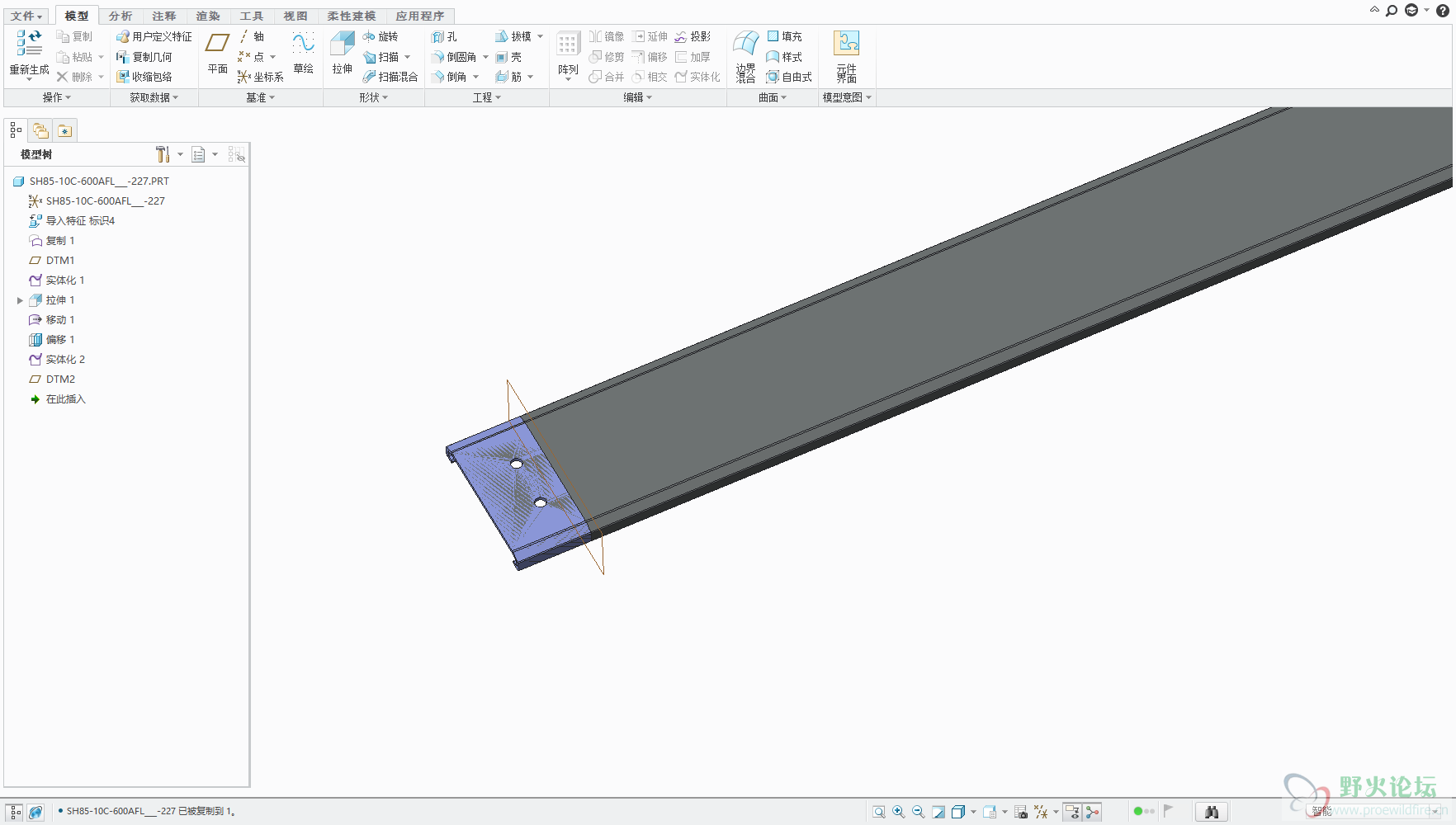Open the 基准 group dropdown

pyautogui.click(x=261, y=97)
